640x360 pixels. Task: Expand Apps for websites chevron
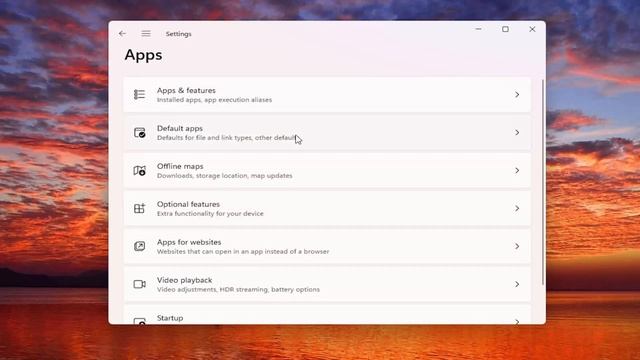pyautogui.click(x=517, y=247)
